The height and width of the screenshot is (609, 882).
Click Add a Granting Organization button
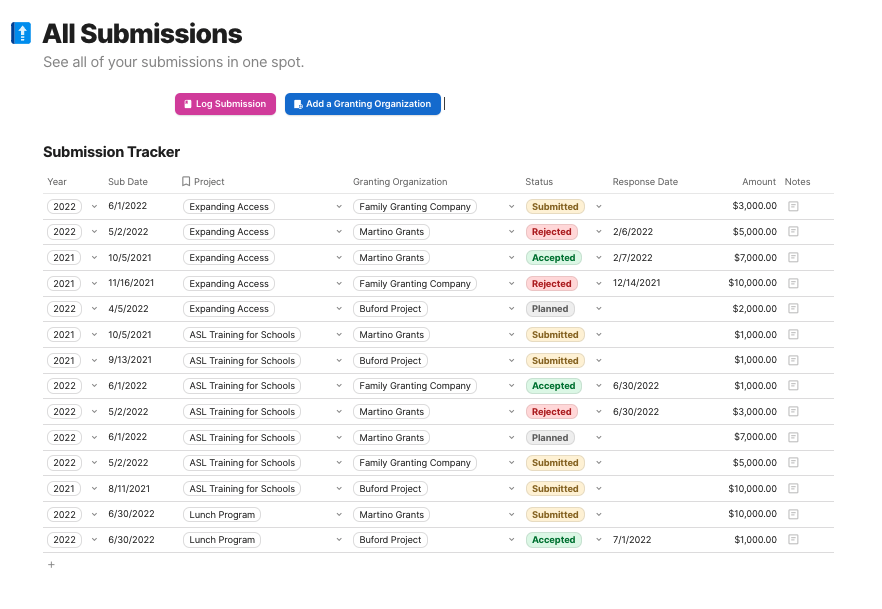362,104
